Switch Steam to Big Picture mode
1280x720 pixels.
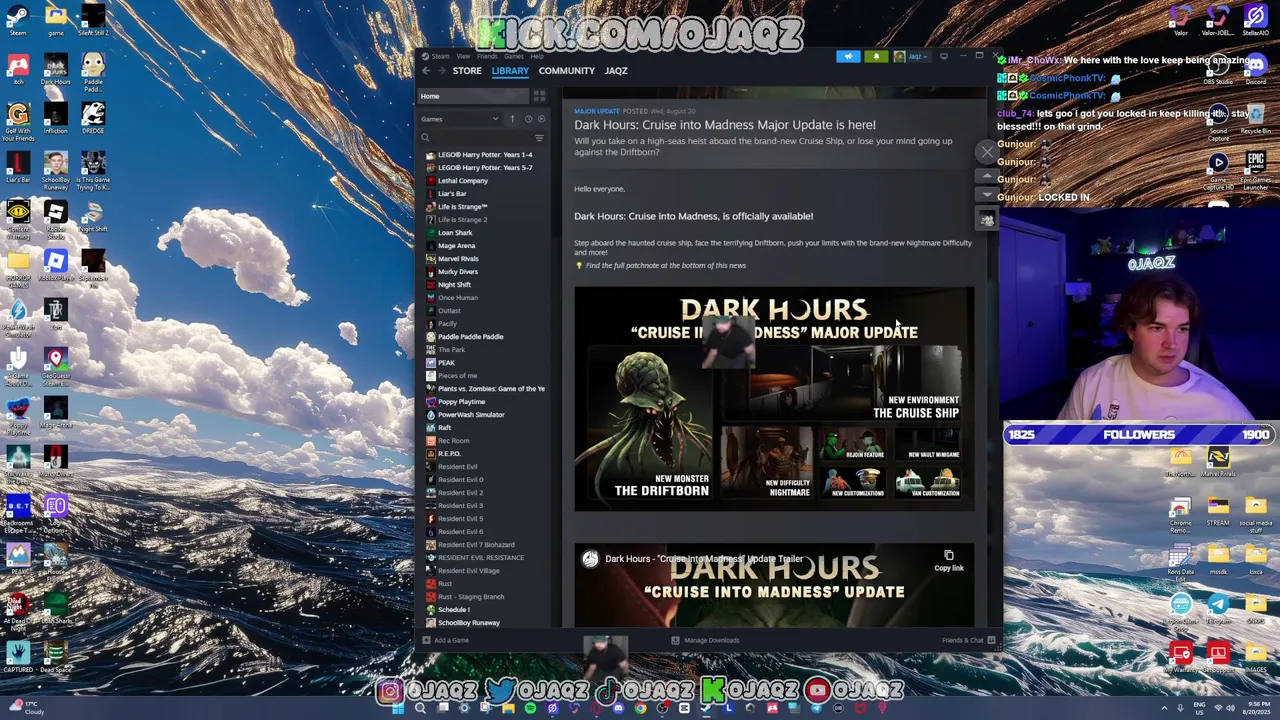click(x=943, y=56)
